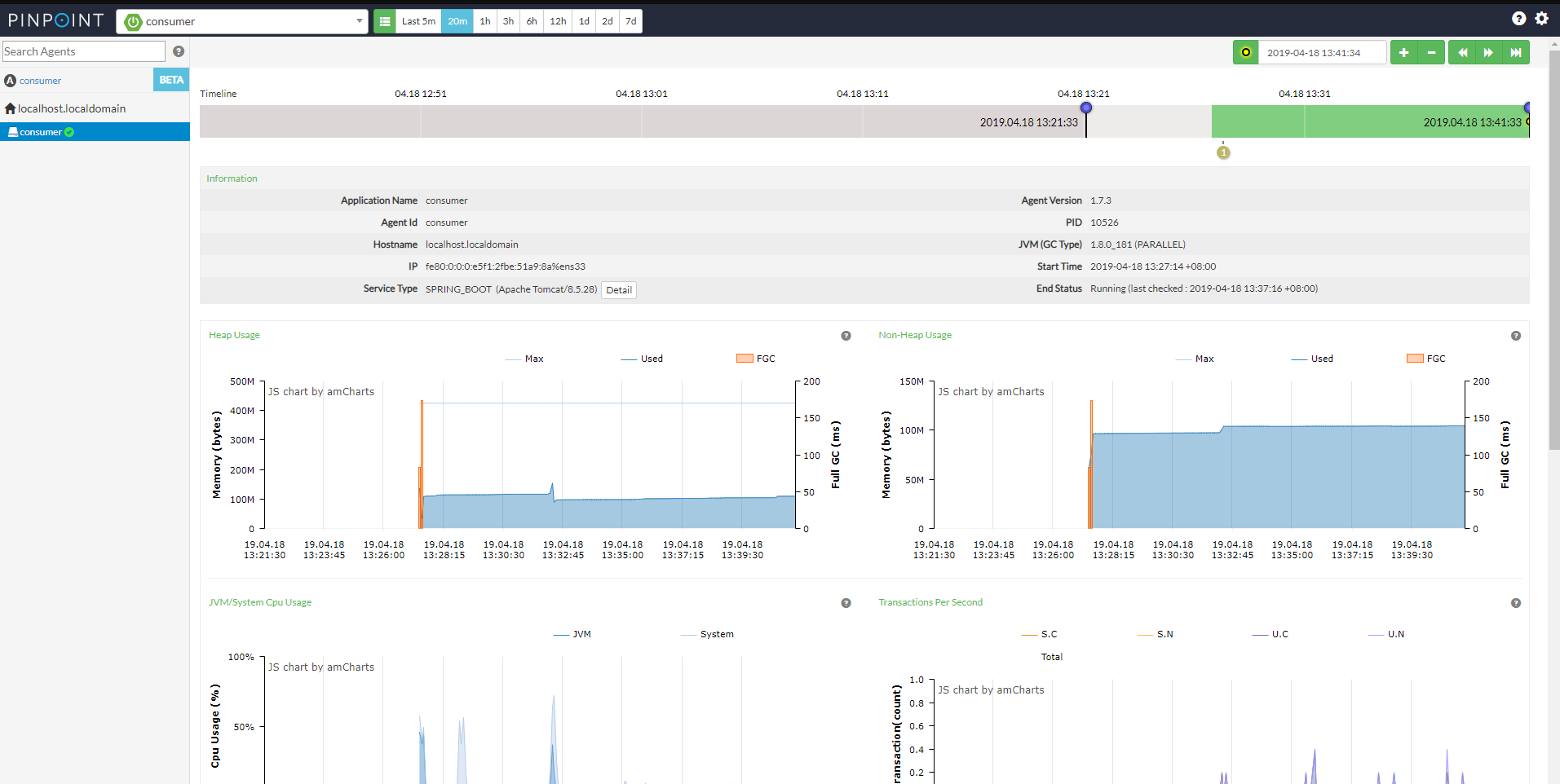Screen dimensions: 1560x784
Task: Select the 1d time range
Action: 584,21
